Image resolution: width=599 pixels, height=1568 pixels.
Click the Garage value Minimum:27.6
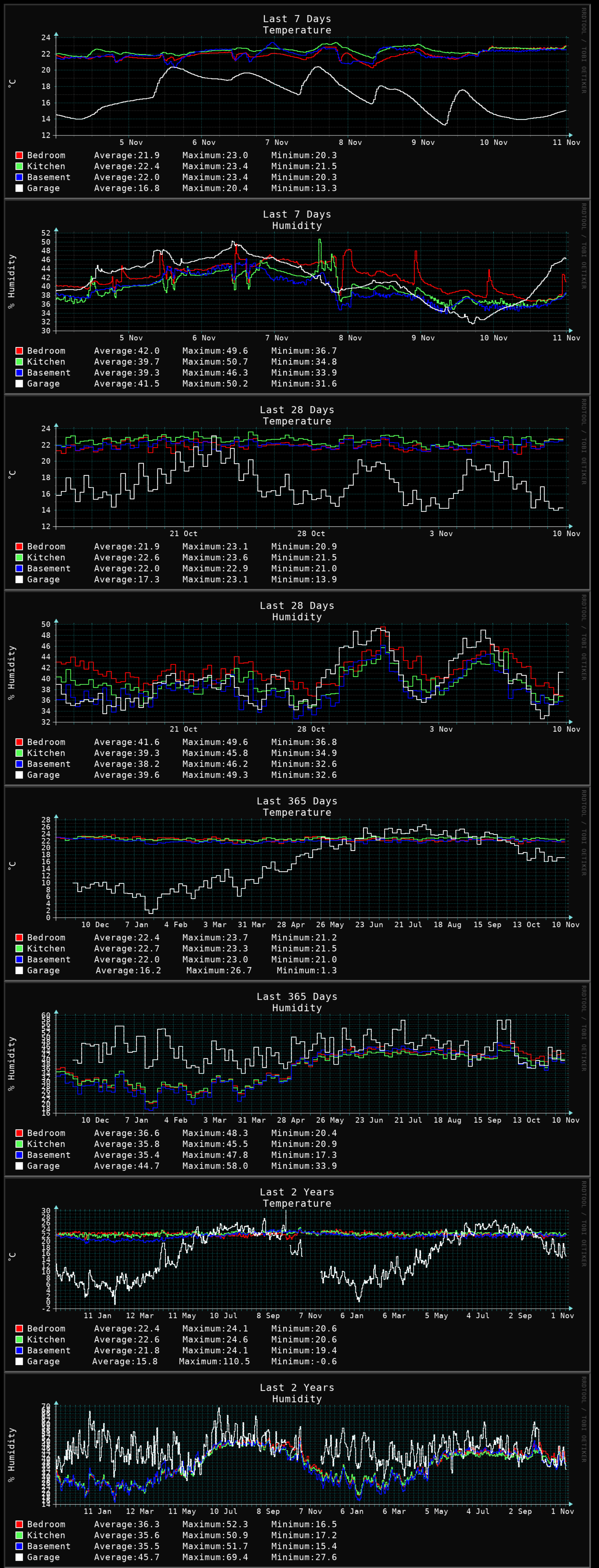coord(304,1557)
